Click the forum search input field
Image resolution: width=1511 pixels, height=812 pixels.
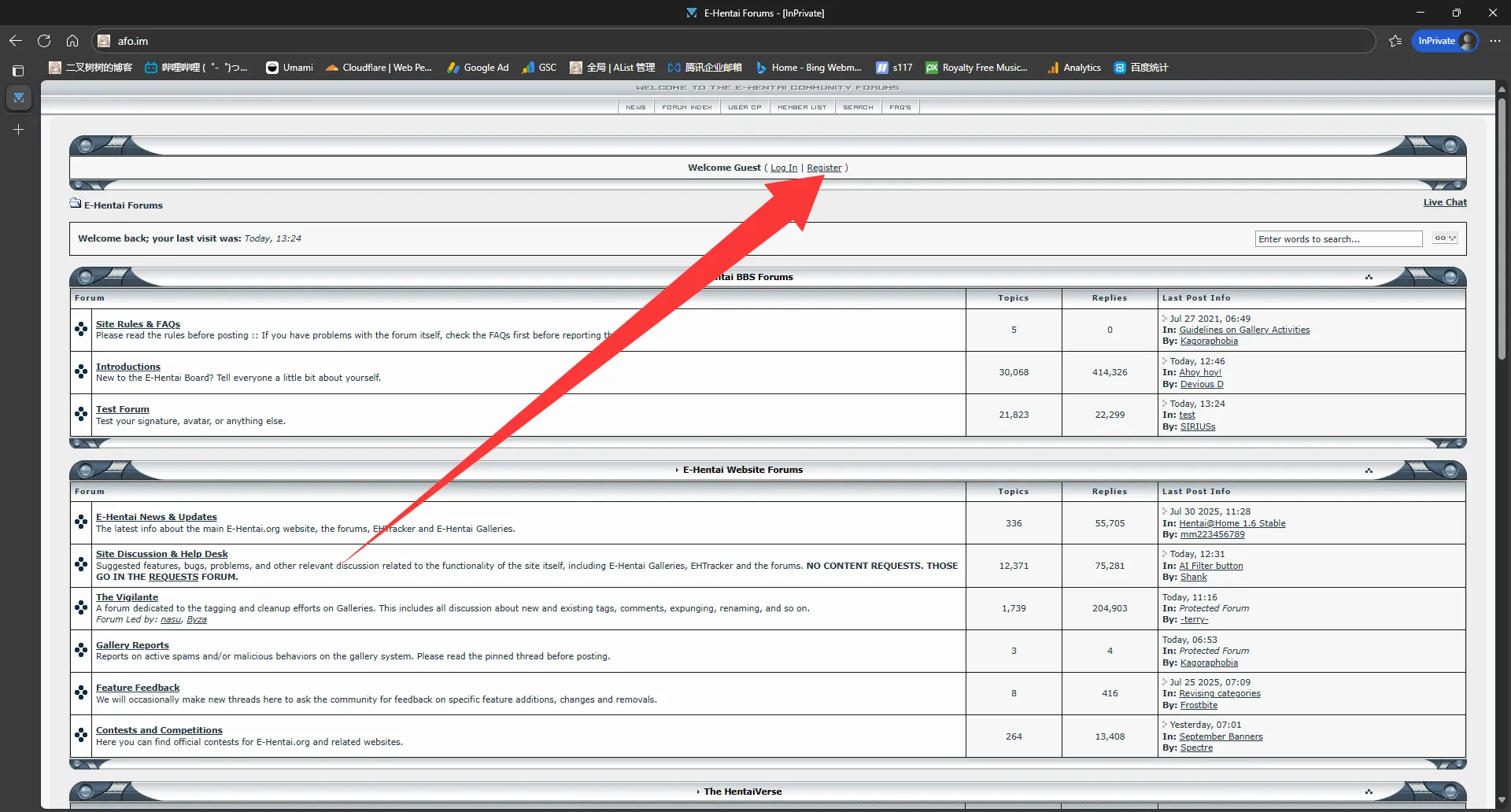coord(1338,239)
